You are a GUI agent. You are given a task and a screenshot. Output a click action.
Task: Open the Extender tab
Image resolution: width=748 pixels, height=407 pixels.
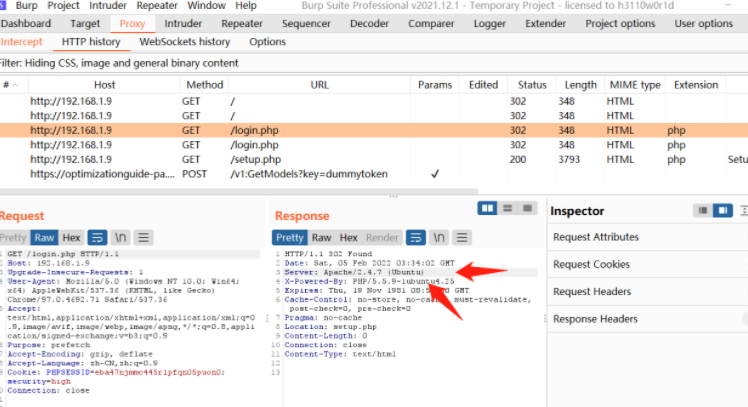(x=545, y=23)
